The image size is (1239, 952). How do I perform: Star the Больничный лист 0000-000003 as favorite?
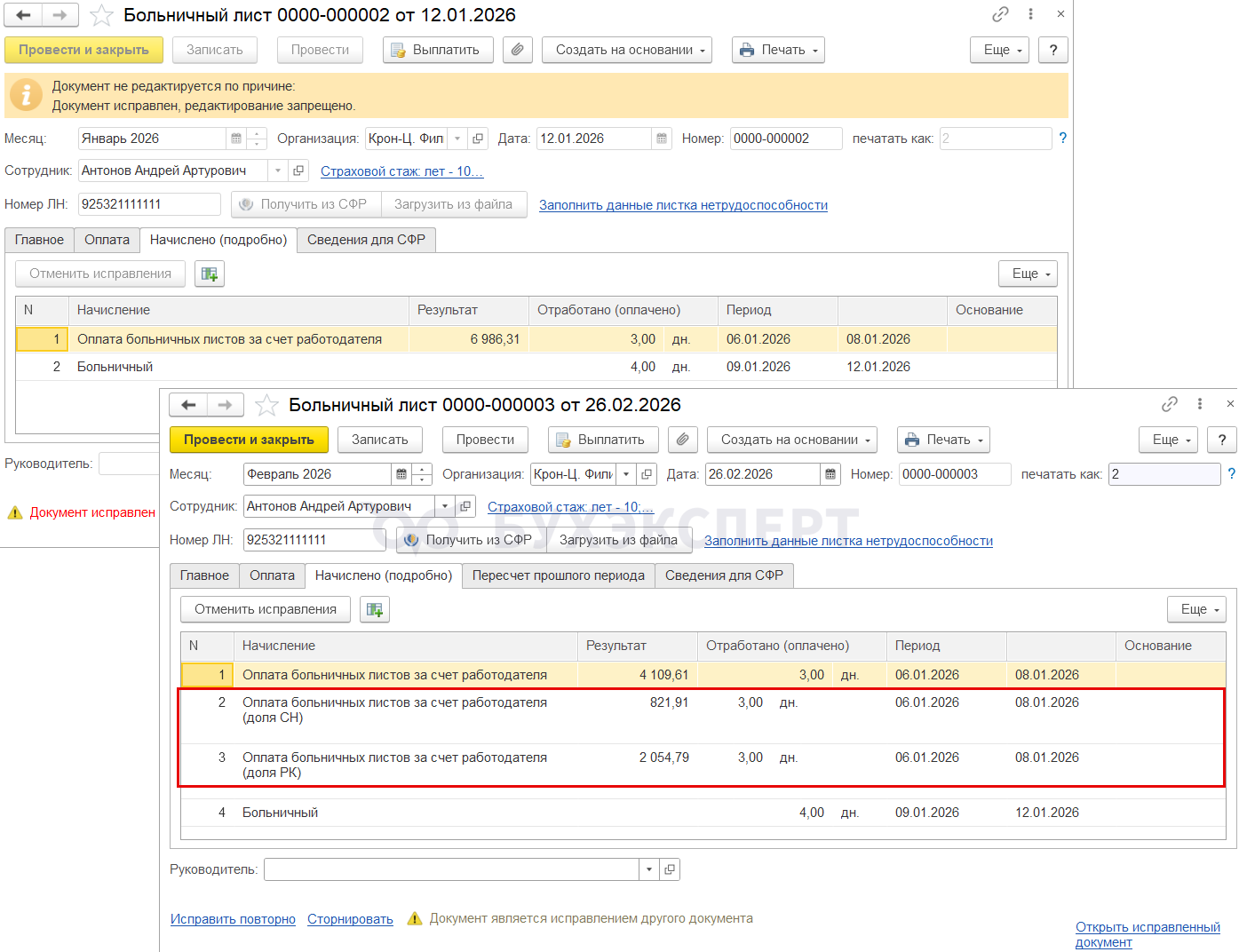(266, 406)
